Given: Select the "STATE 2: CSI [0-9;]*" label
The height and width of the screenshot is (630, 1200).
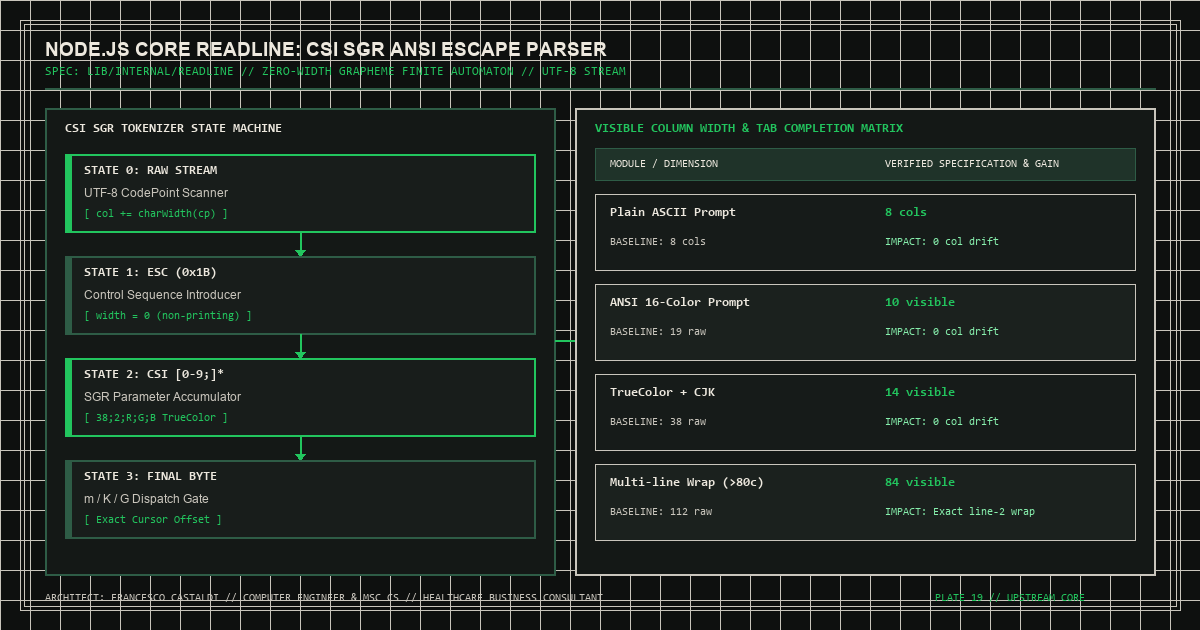Looking at the screenshot, I should [154, 375].
